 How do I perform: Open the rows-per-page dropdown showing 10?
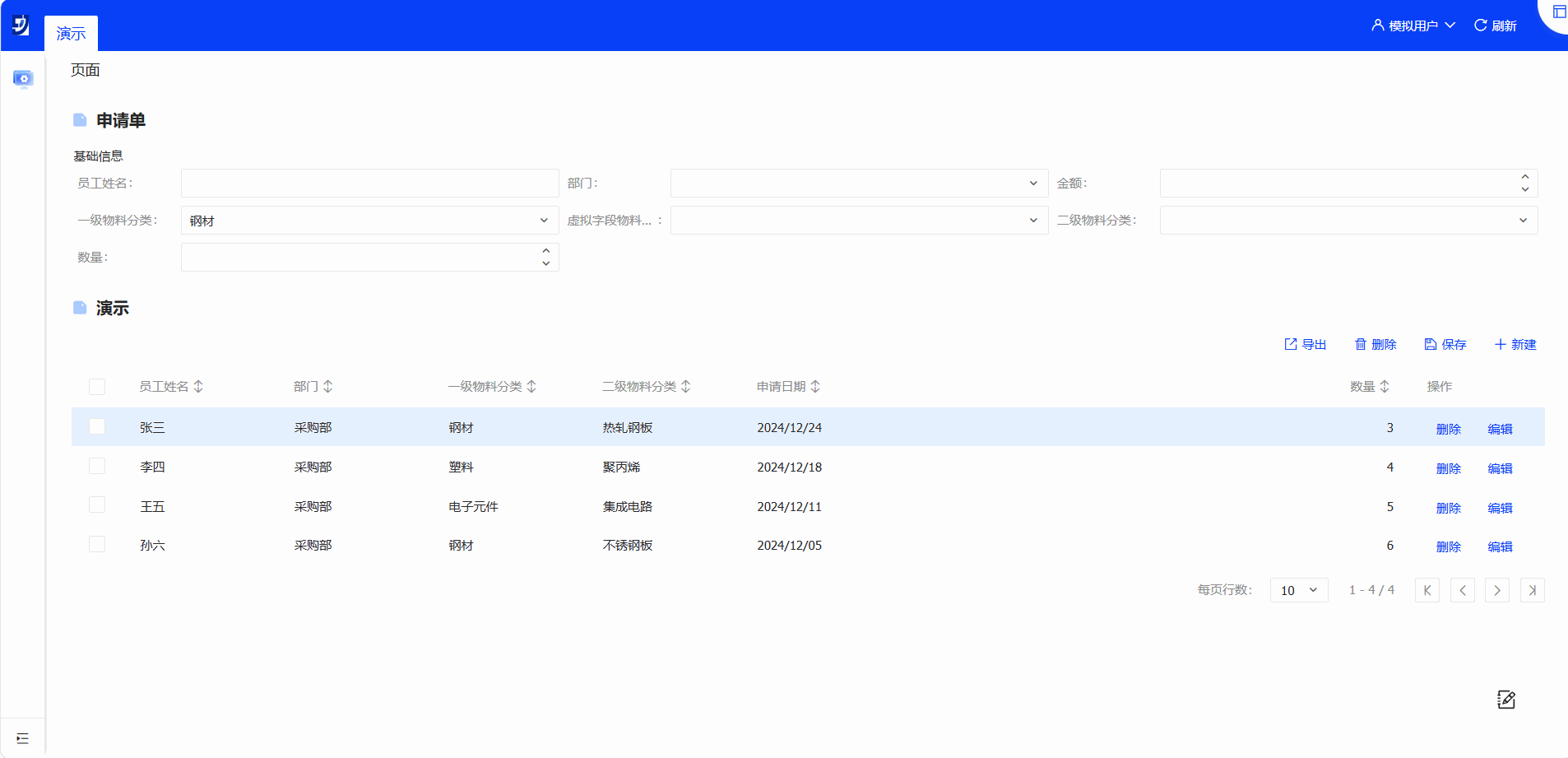[1299, 590]
